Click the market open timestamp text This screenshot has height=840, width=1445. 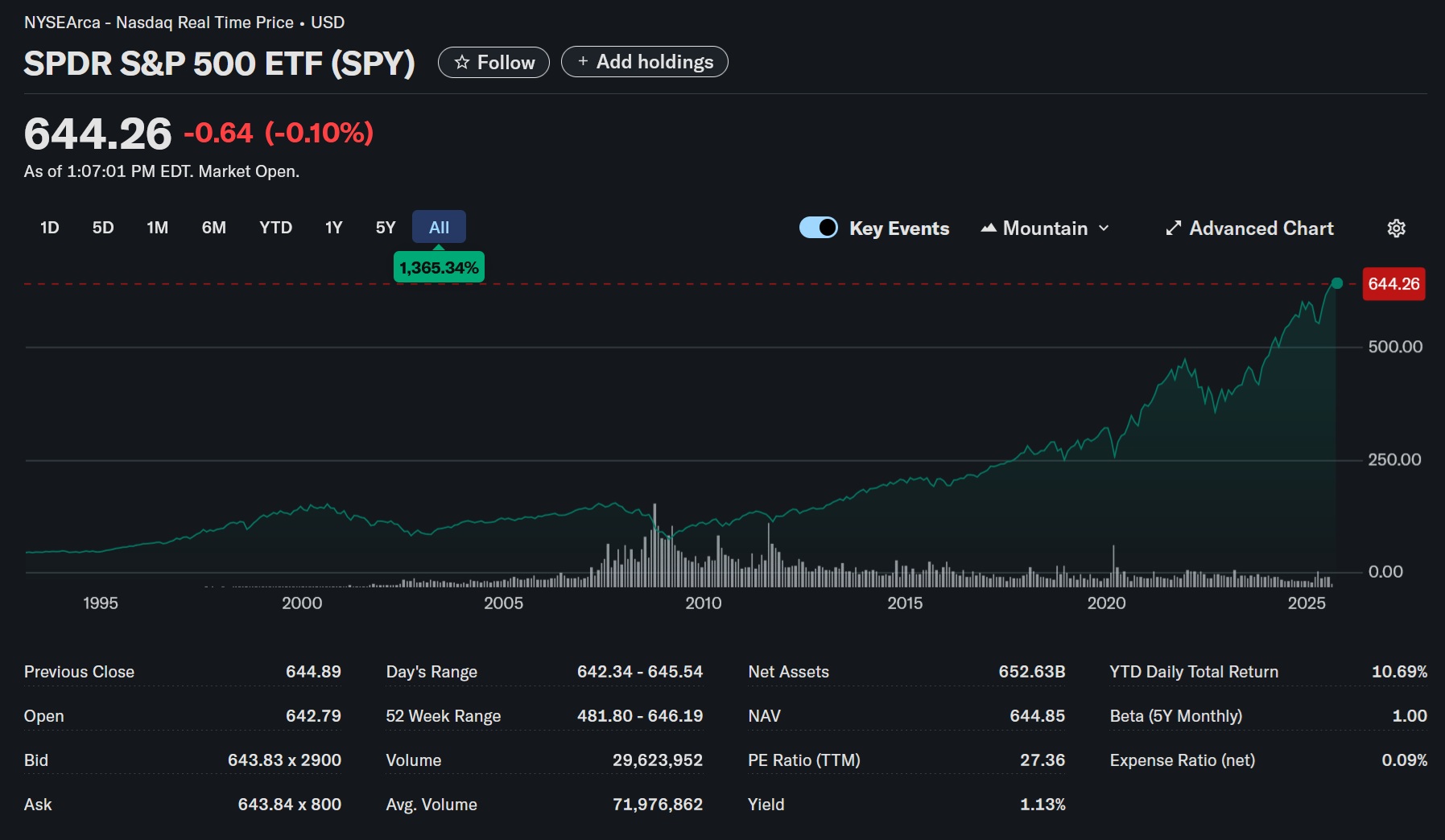pyautogui.click(x=162, y=171)
